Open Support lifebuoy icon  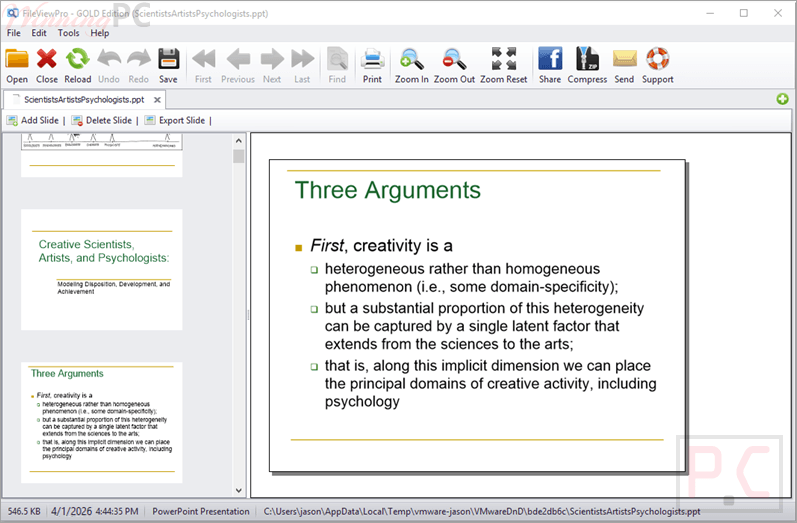pos(657,58)
